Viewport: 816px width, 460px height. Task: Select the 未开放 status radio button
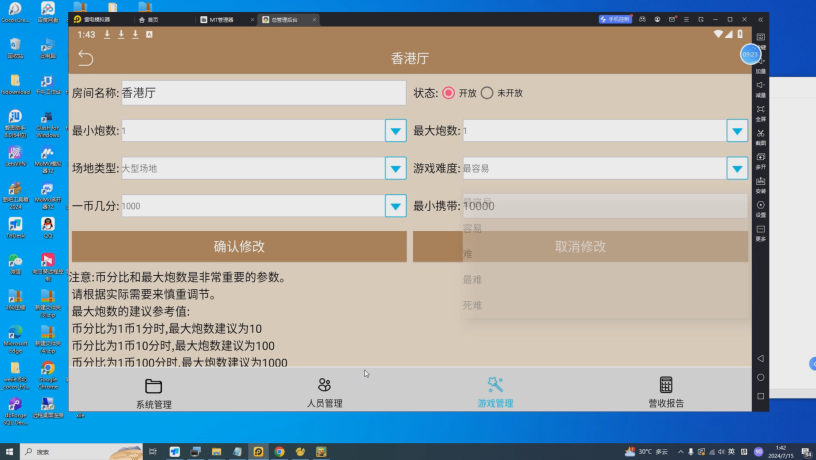487,93
